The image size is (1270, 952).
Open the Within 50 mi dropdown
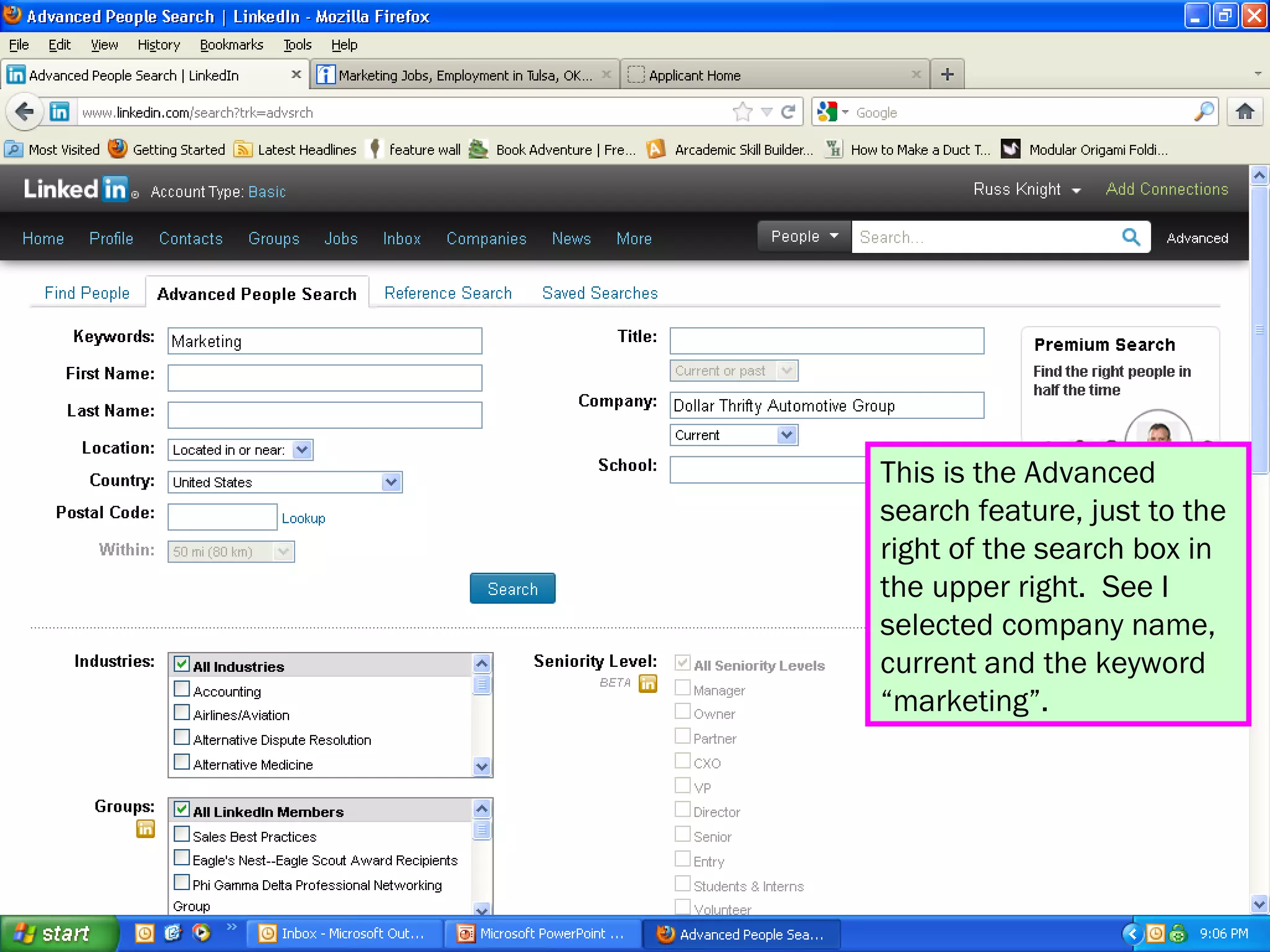pos(231,552)
